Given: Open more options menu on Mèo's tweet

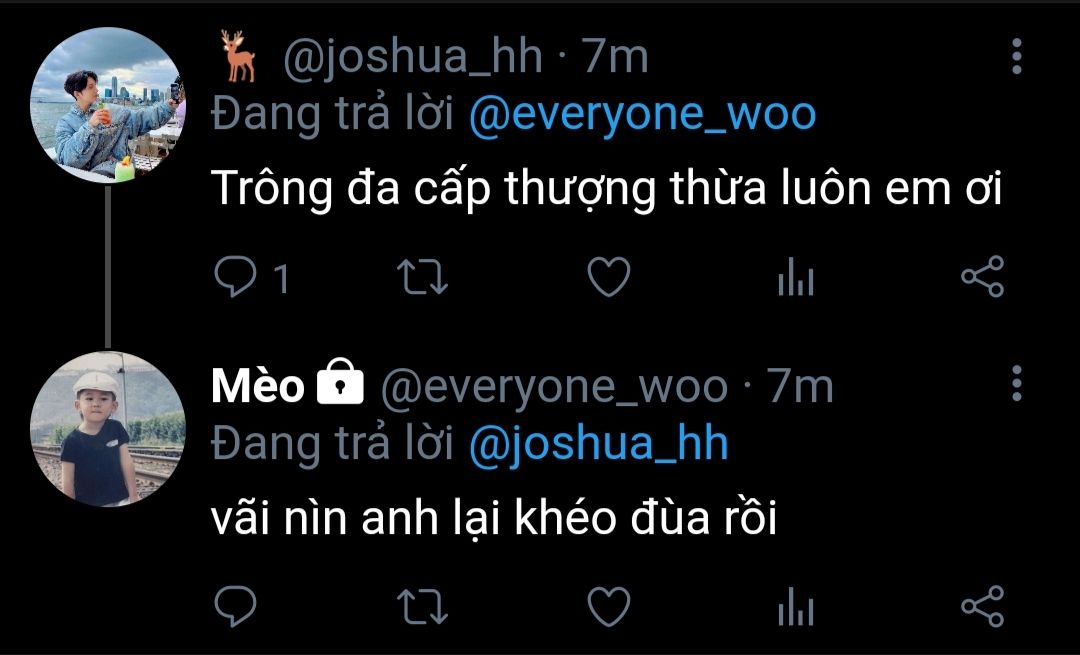Looking at the screenshot, I should coord(1017,384).
